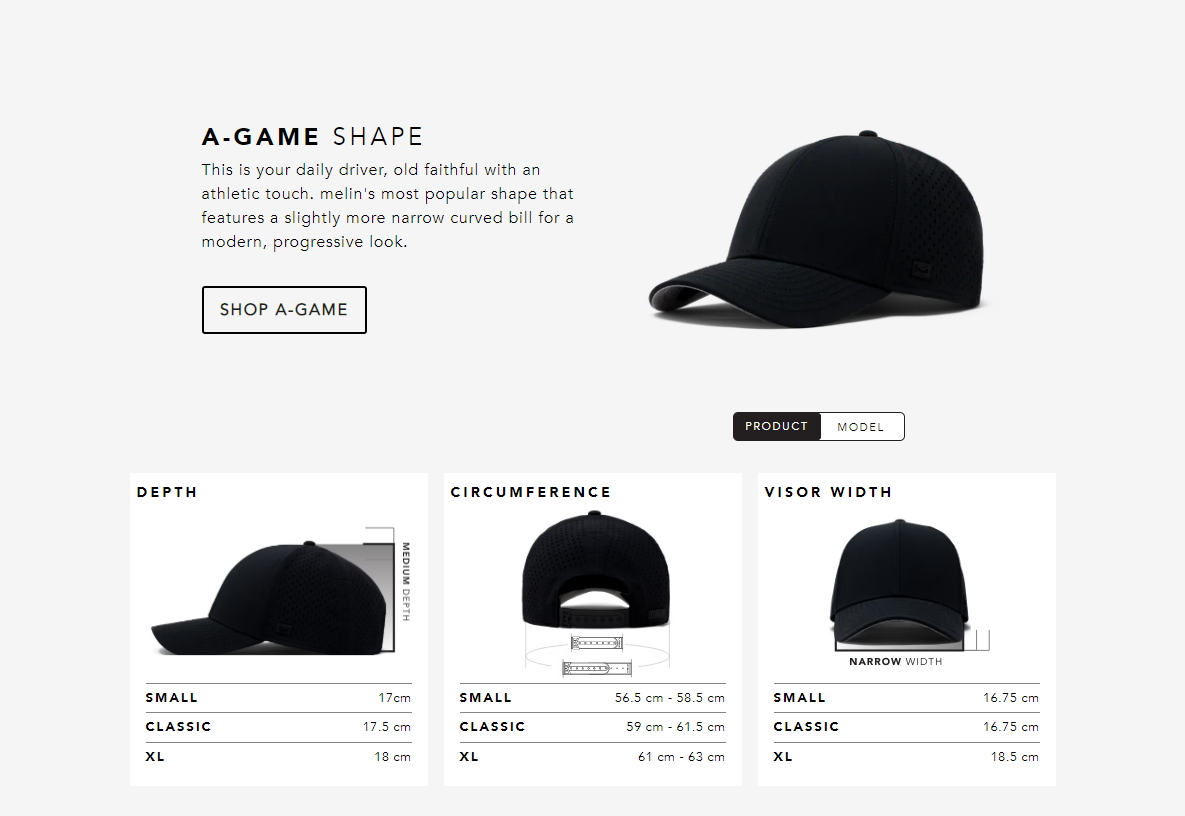
Task: Click the lower strap icon under circumference hat
Action: tap(596, 668)
